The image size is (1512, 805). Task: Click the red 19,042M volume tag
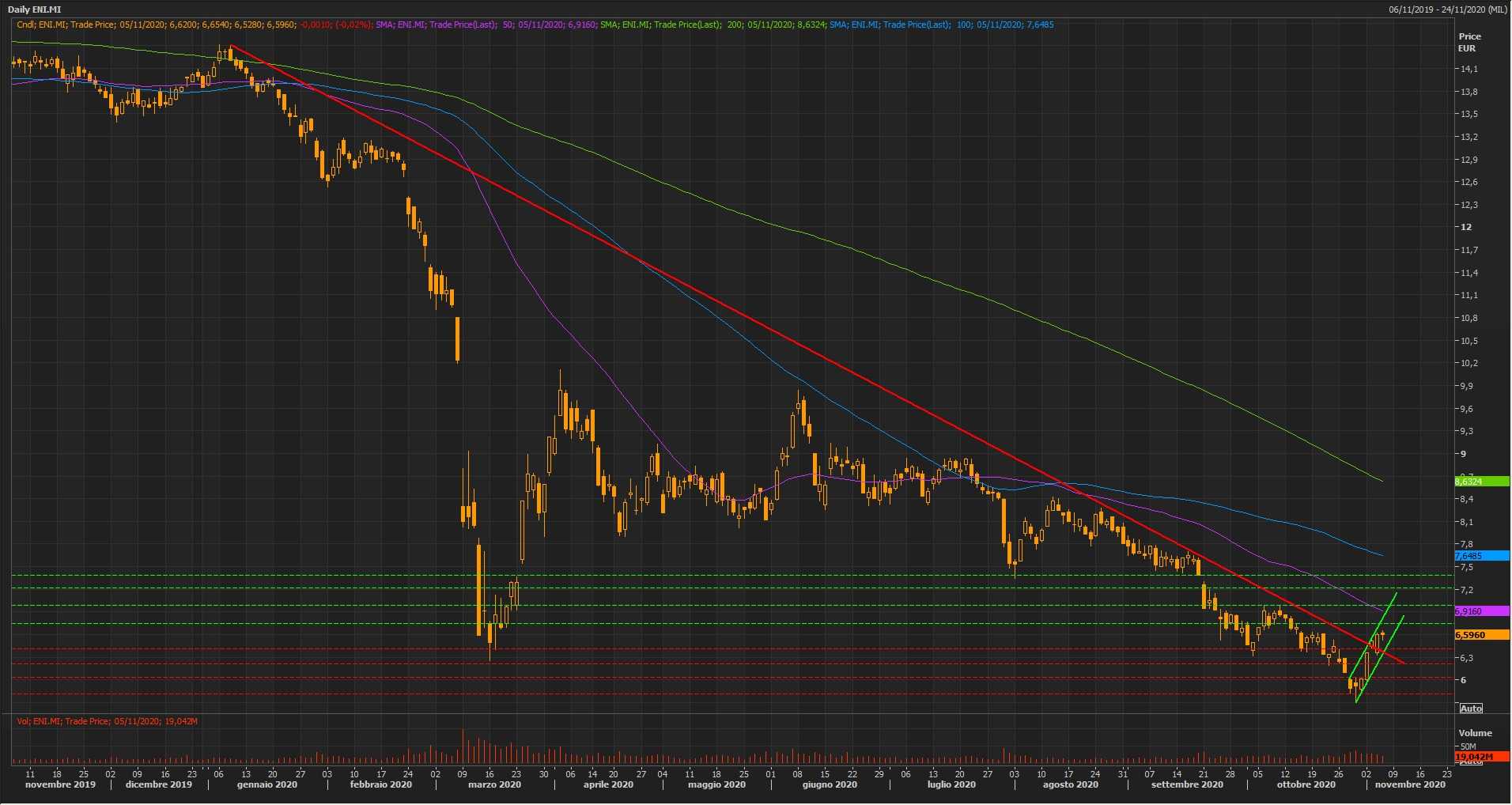tap(1473, 757)
